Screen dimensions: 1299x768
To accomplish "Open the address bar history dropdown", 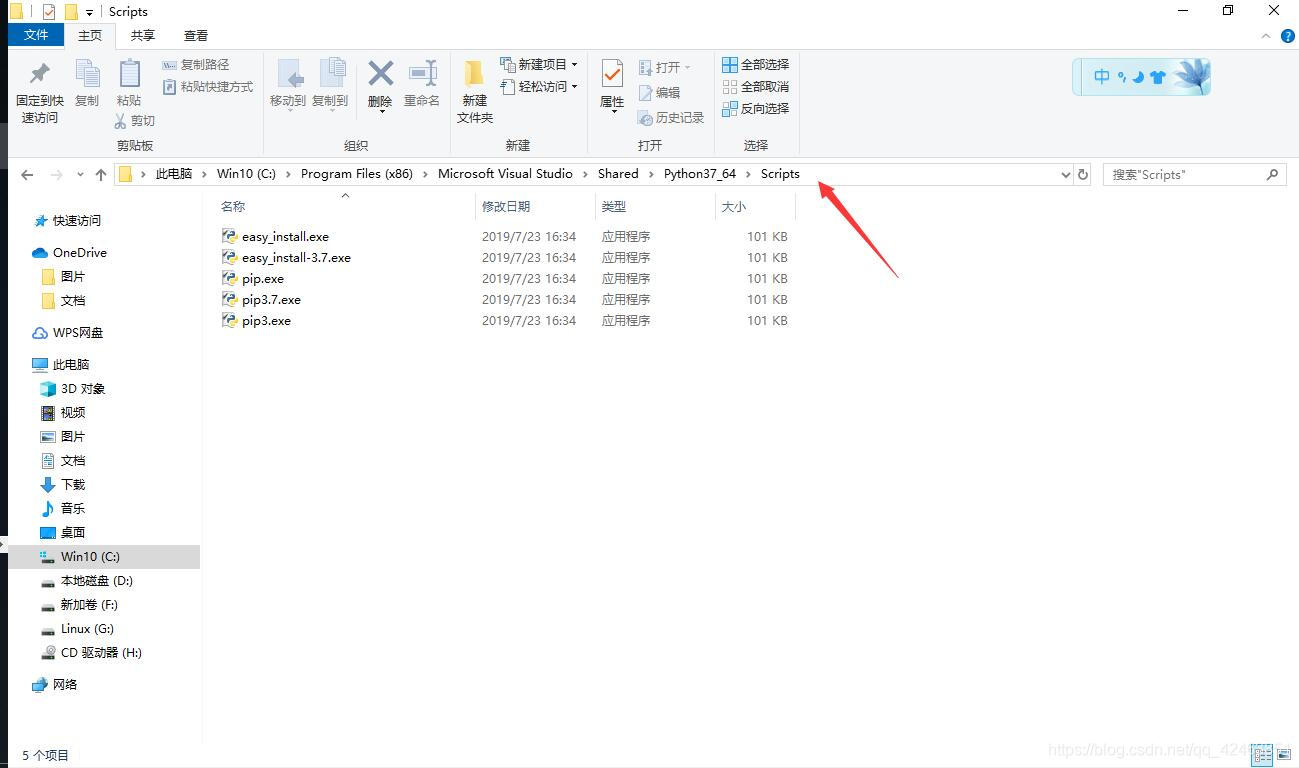I will tap(1064, 174).
